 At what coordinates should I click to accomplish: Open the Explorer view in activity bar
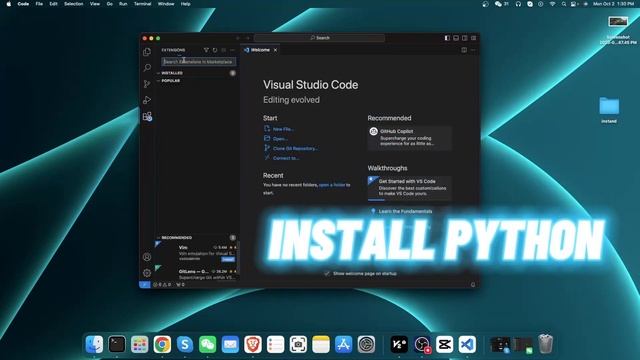point(147,52)
